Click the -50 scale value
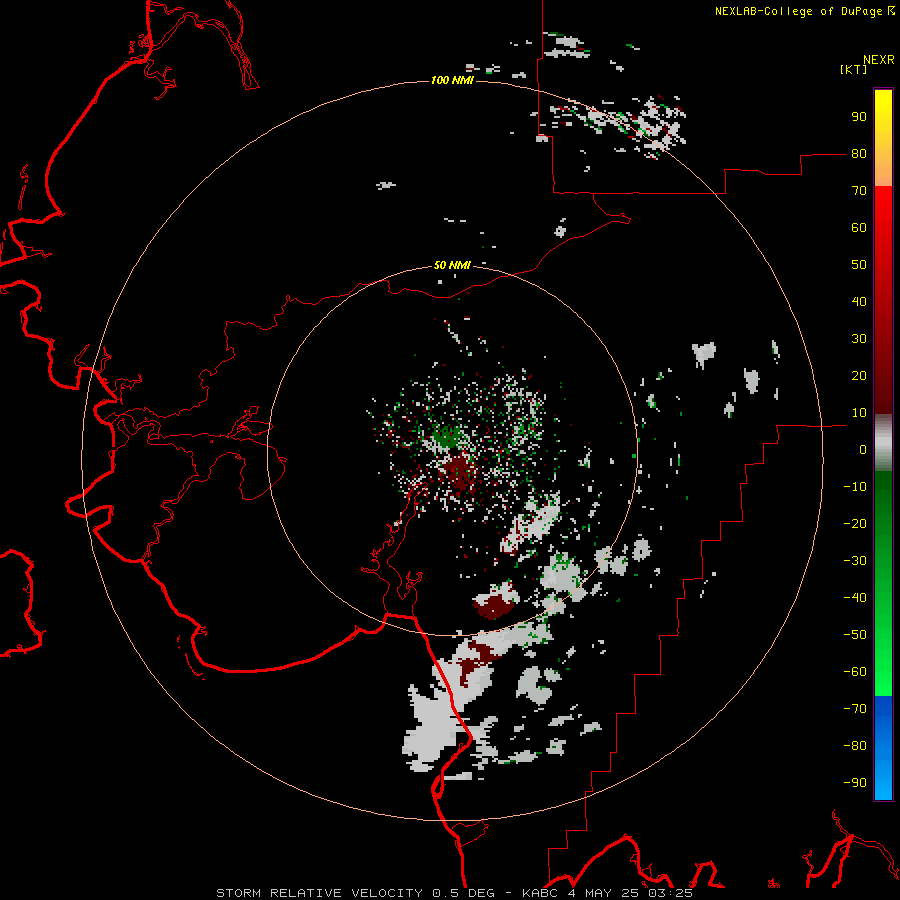The height and width of the screenshot is (900, 900). [x=855, y=635]
